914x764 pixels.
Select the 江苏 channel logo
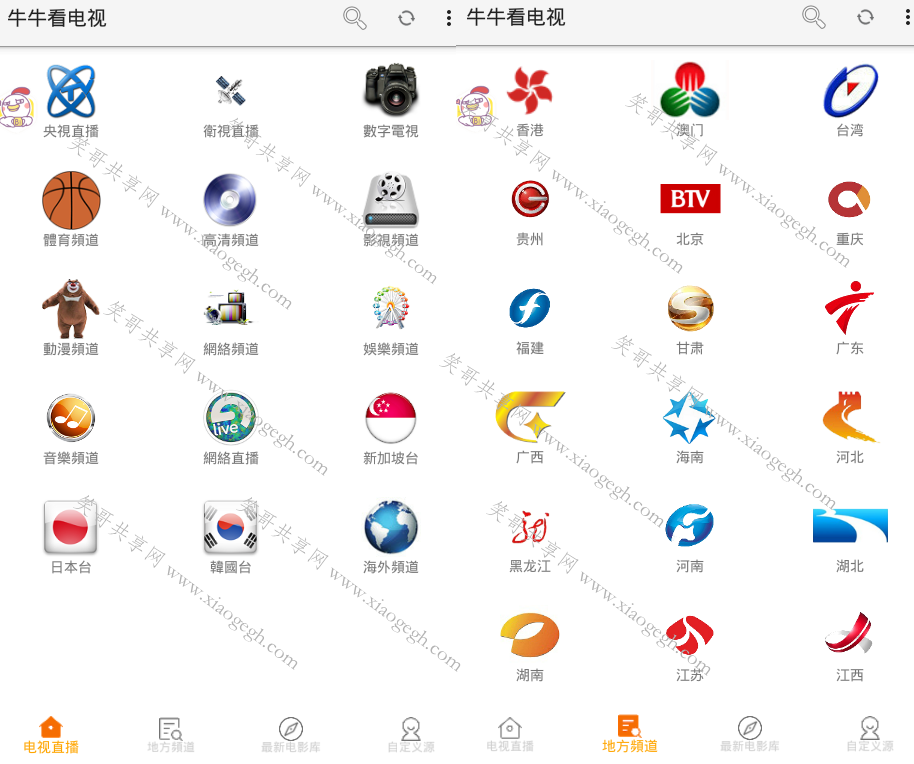[690, 635]
